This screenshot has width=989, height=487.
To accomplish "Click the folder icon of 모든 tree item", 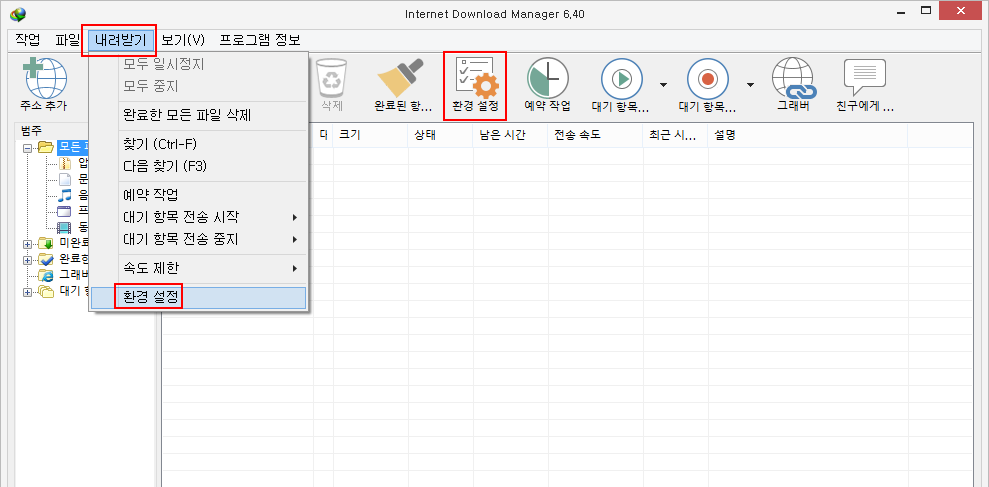I will (45, 147).
